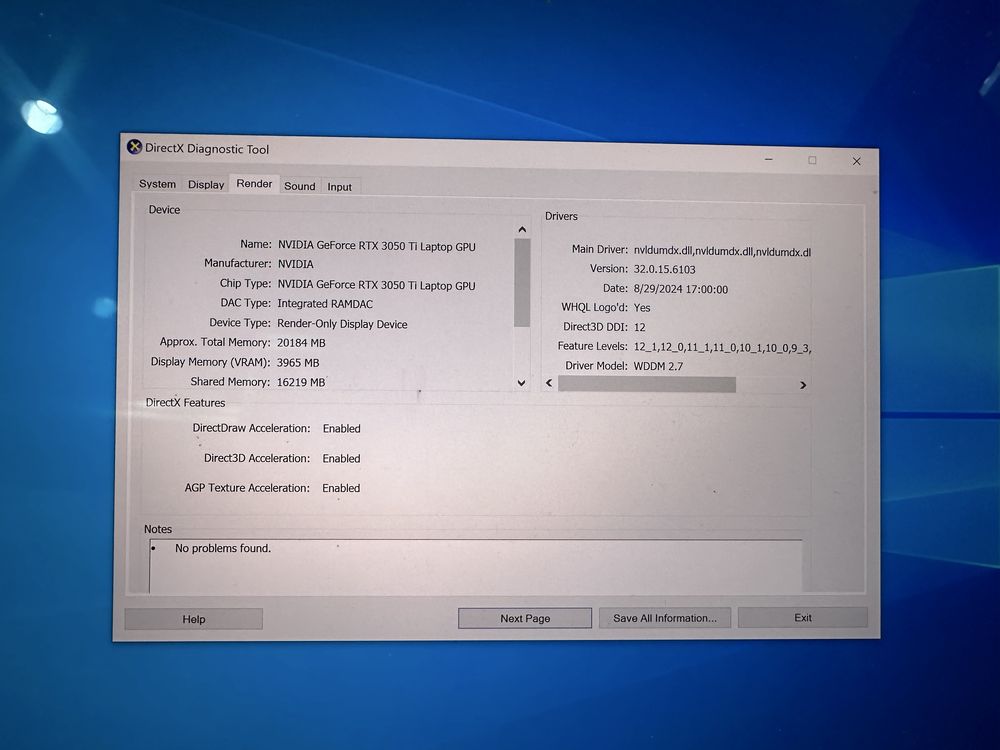Open the Display tab

[x=206, y=184]
